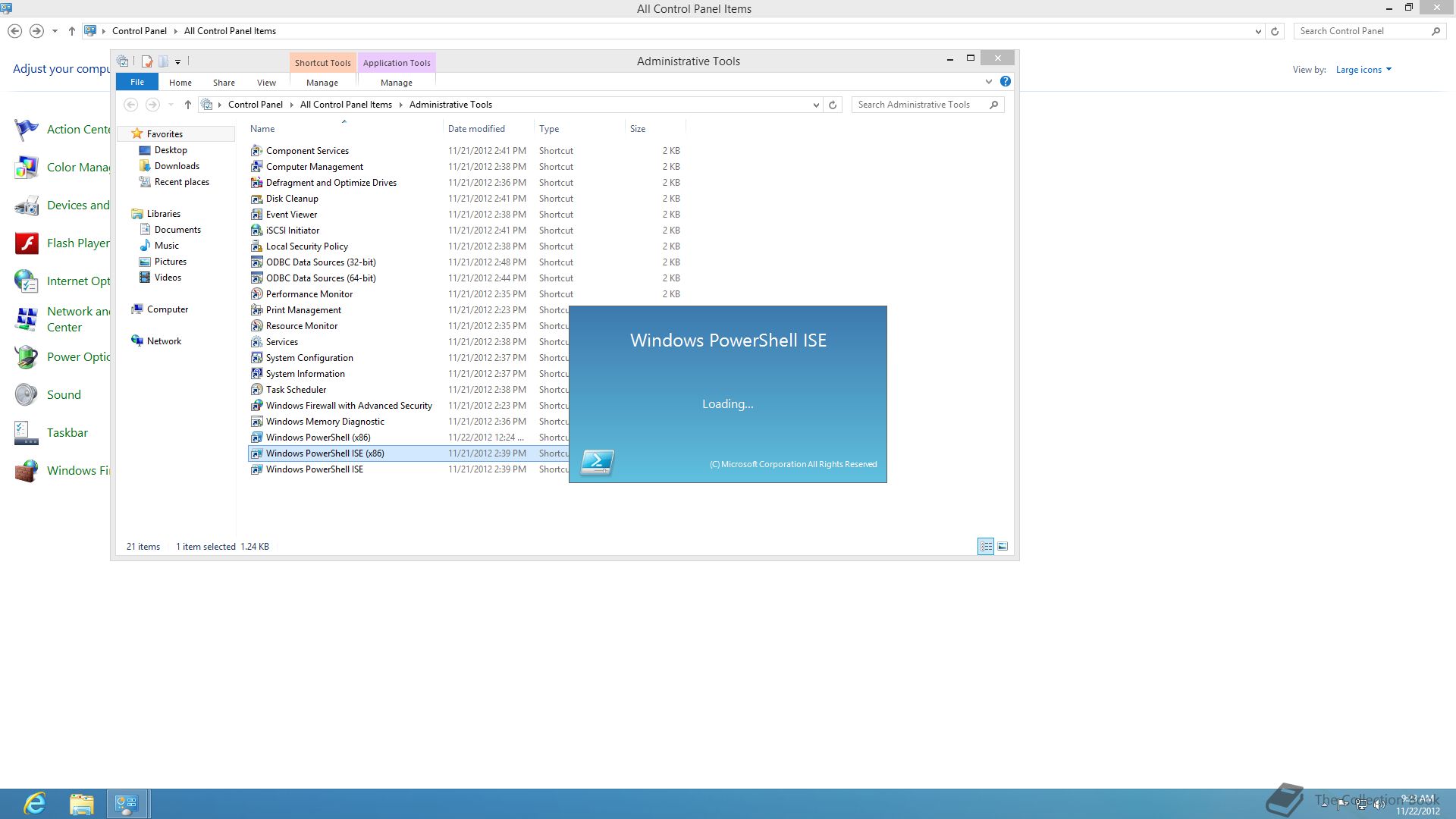Click the Power Options icon in Control Panel
Viewport: 1456px width, 819px height.
click(27, 357)
